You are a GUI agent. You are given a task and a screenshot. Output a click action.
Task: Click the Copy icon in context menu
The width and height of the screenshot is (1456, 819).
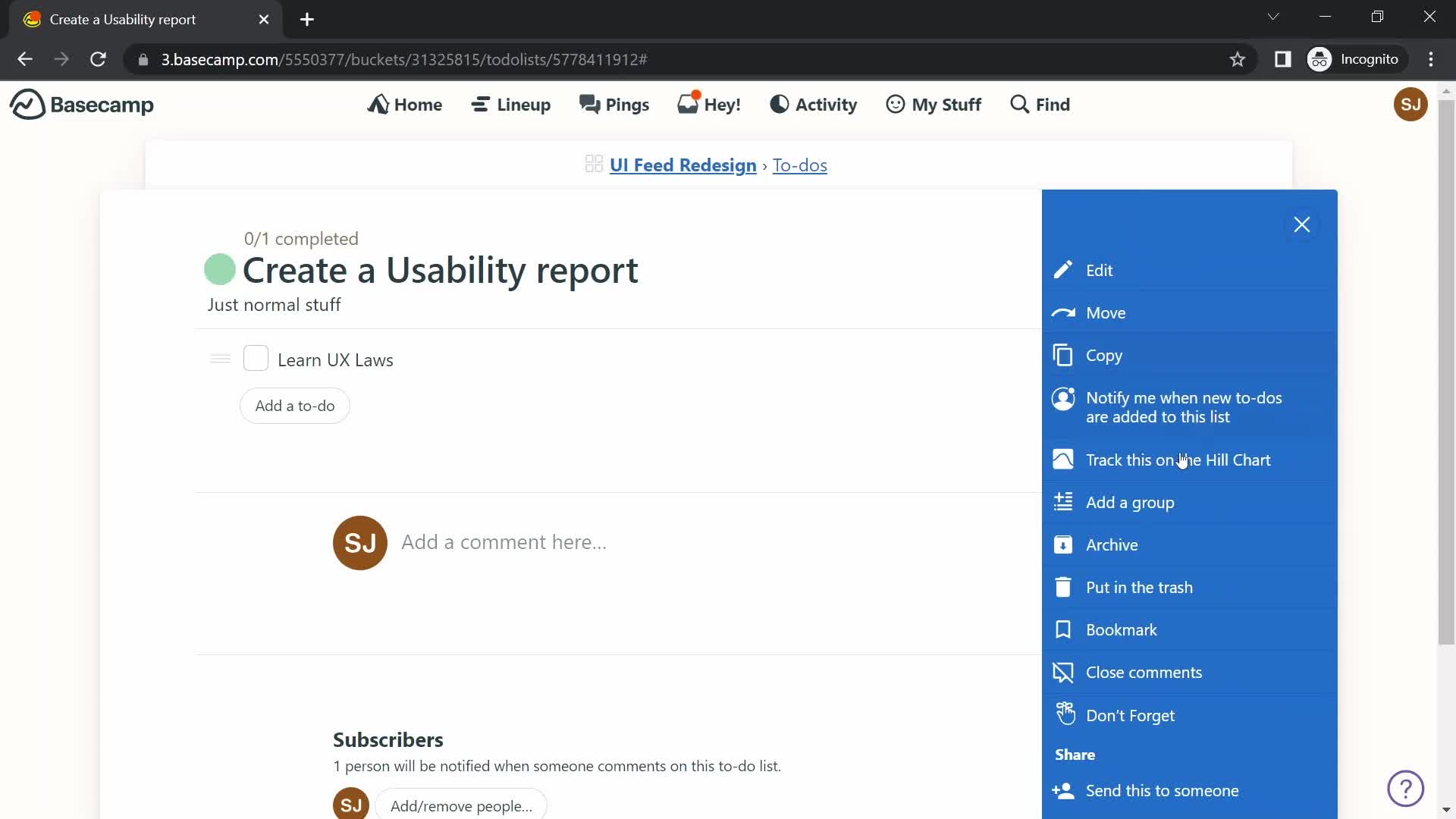(x=1062, y=355)
